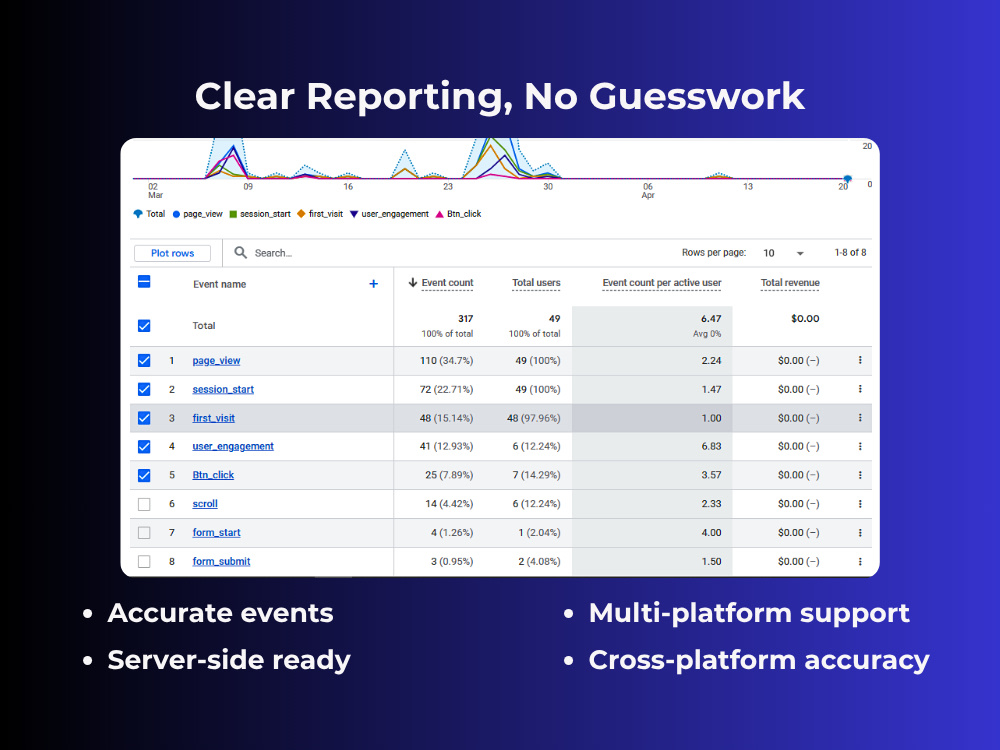
Task: Open the form_start event link
Action: pos(216,533)
